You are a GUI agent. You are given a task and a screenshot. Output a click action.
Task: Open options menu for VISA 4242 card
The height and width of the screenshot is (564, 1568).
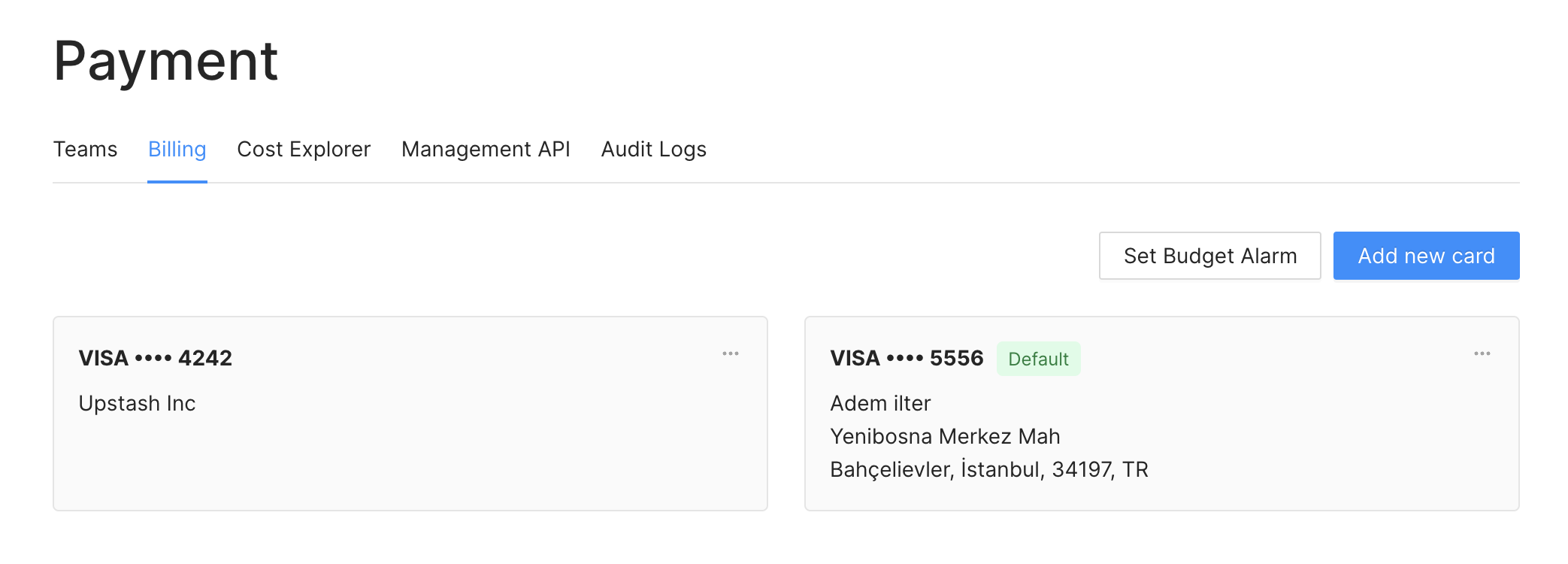730,353
